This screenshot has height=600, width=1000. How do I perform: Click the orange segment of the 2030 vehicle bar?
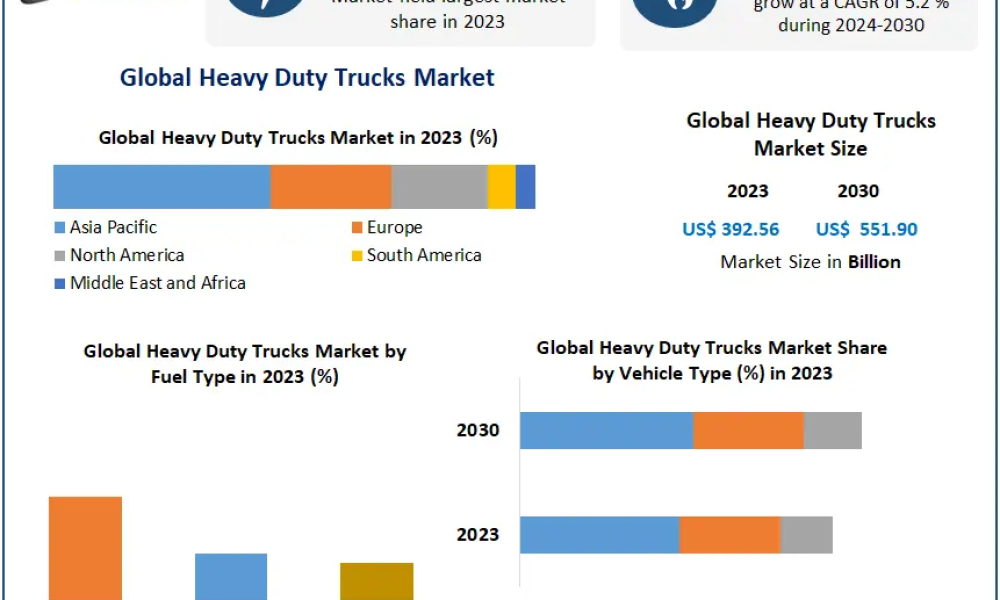tap(749, 430)
